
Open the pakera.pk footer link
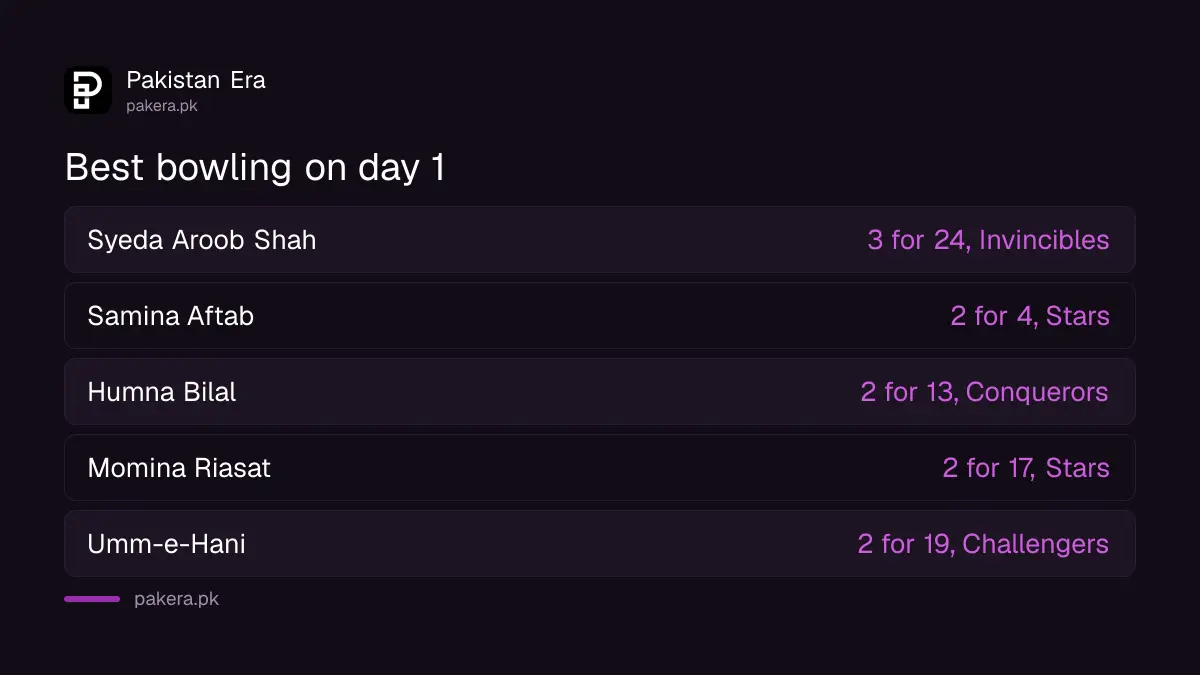coord(176,600)
